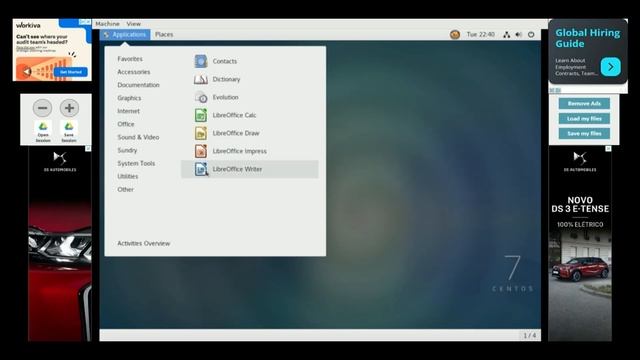Click the Save my files button

tap(584, 133)
